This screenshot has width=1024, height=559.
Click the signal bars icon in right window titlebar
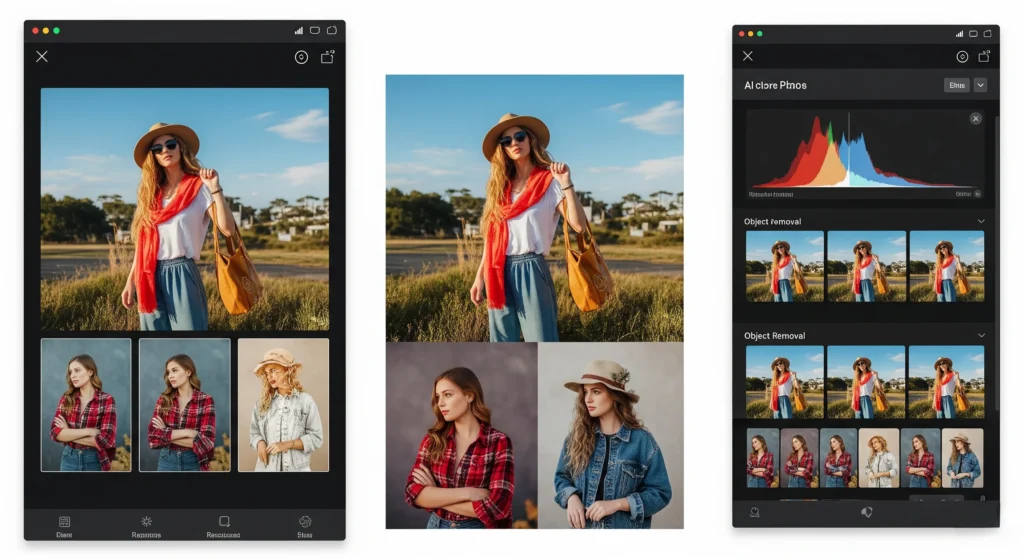[959, 33]
